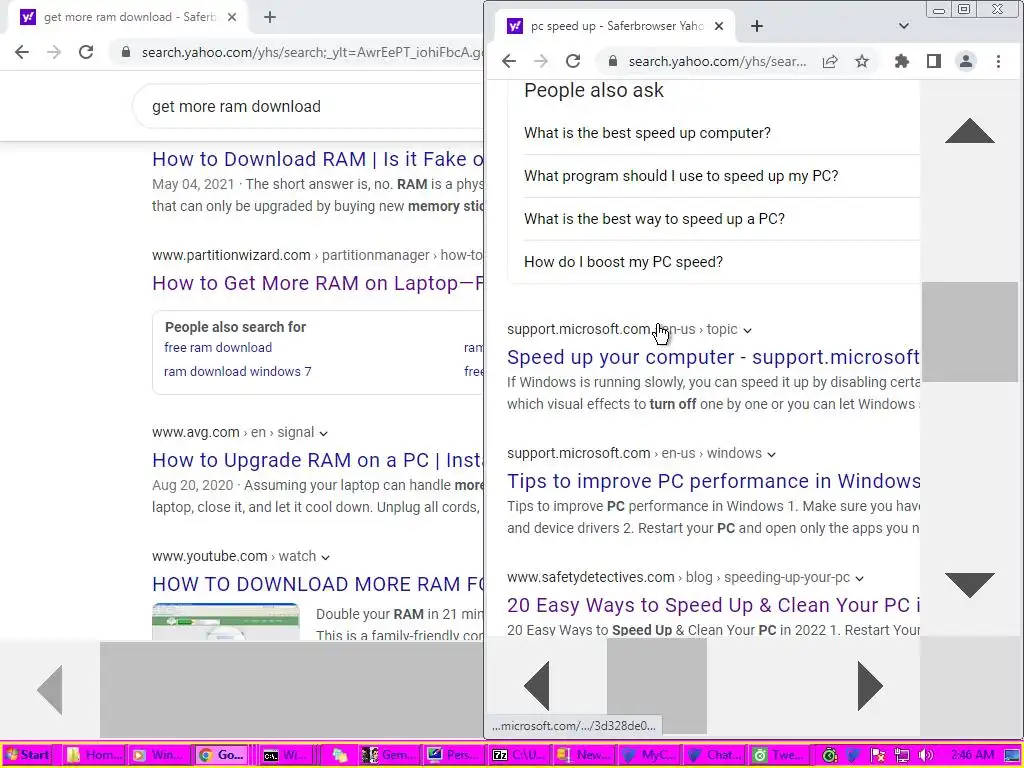This screenshot has height=768, width=1024.
Task: Open the Chrome three-dot menu
Action: pyautogui.click(x=999, y=61)
